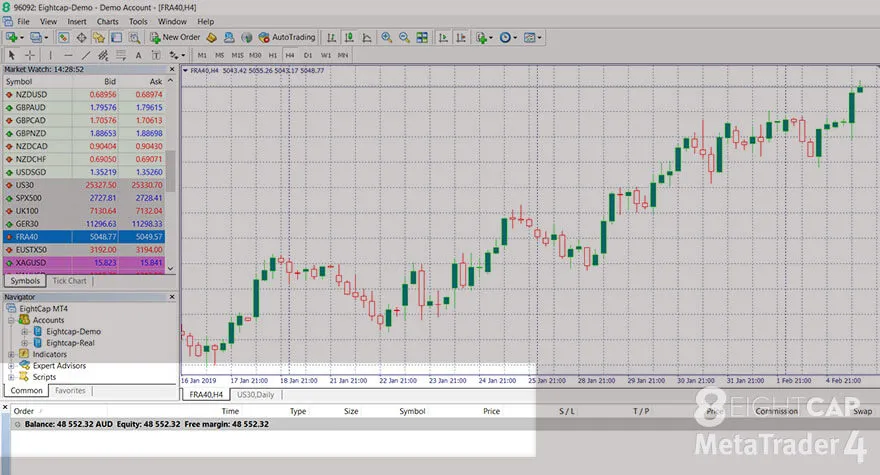Viewport: 880px width, 475px height.
Task: Toggle the Navigator star-folder icon
Action: click(99, 38)
